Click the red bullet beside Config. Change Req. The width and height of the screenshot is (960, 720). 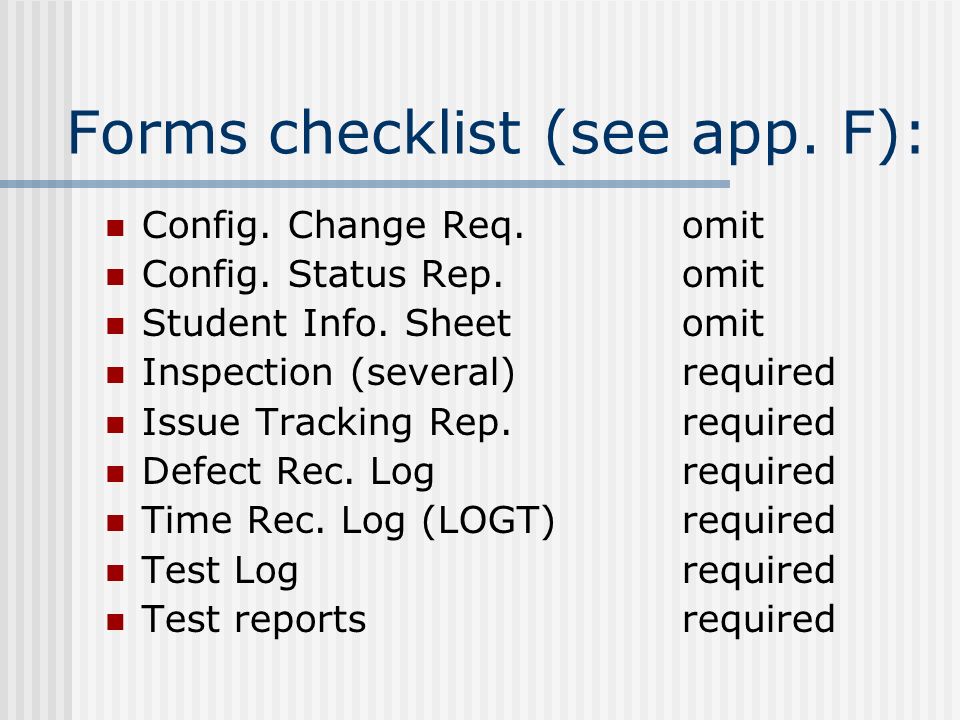[115, 228]
